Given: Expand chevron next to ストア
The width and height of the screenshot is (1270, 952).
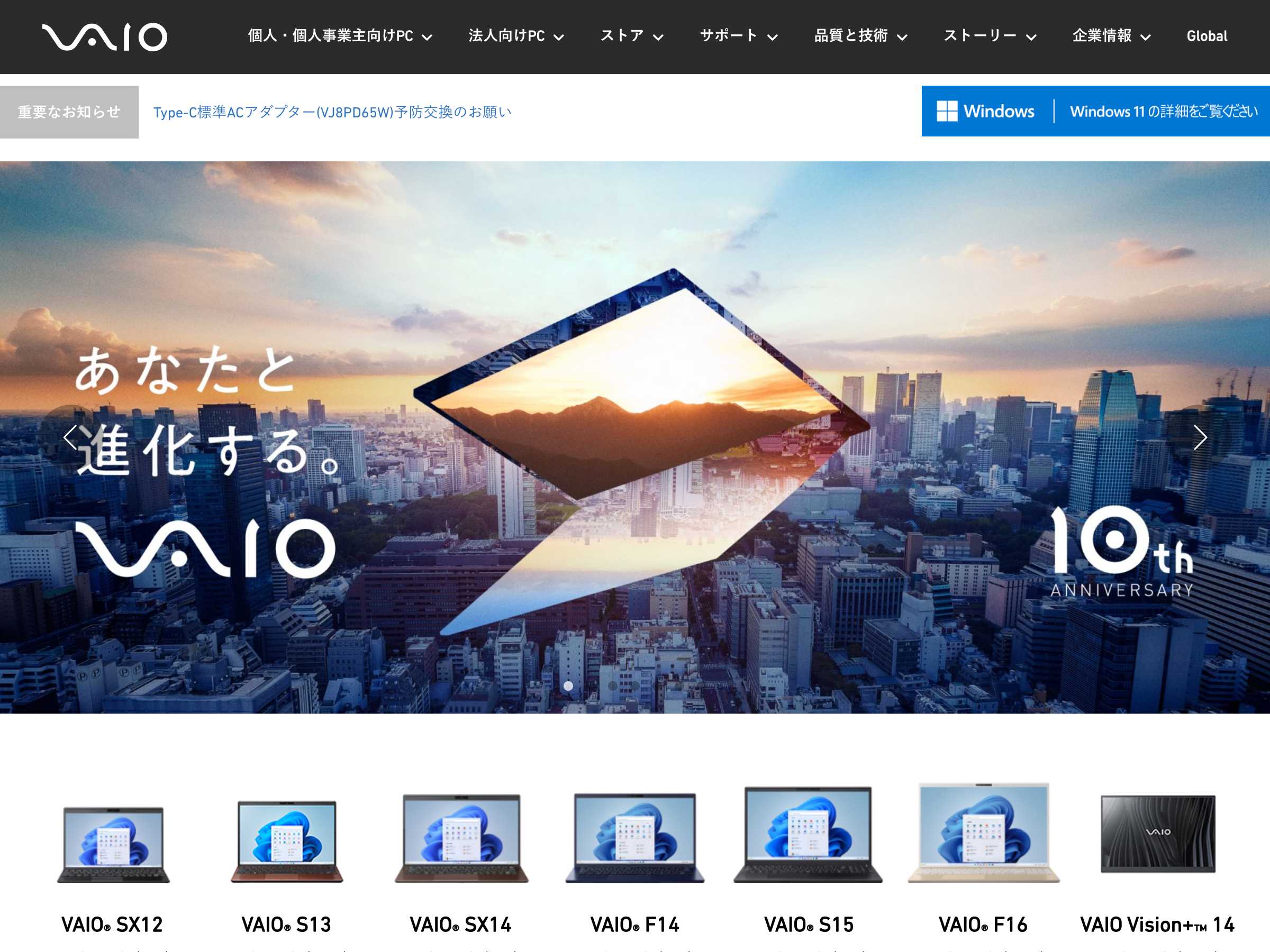Looking at the screenshot, I should pos(658,38).
